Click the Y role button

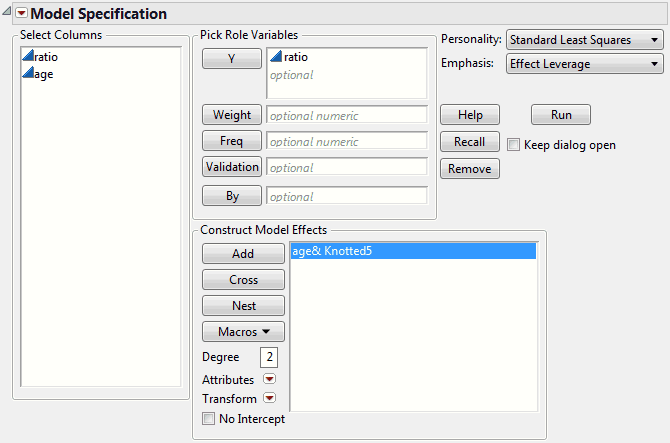(231, 59)
